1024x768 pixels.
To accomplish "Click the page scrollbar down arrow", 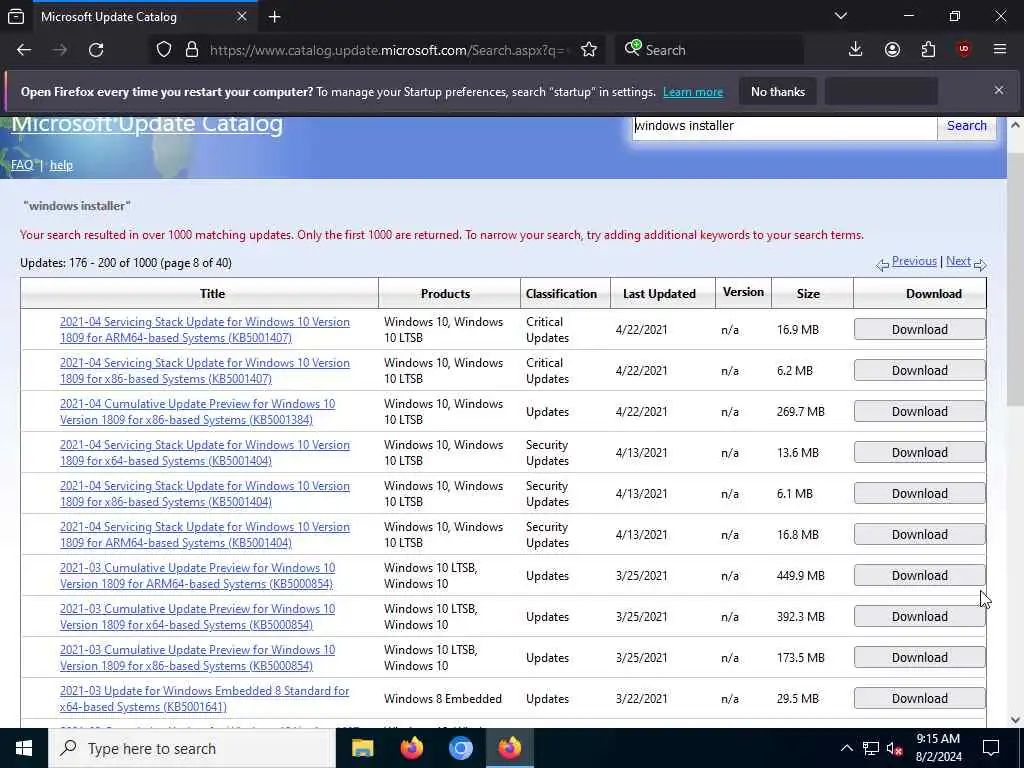I will pyautogui.click(x=1015, y=720).
